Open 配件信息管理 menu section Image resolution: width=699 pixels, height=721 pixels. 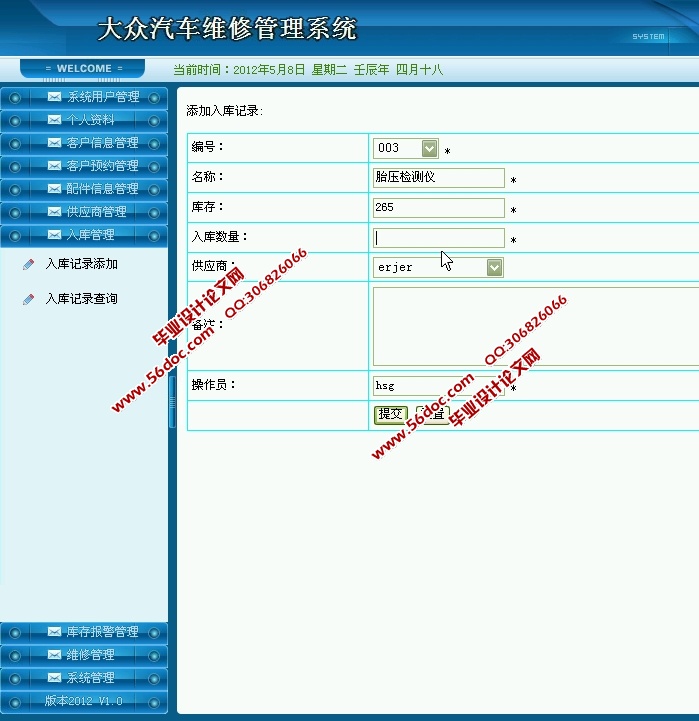coord(84,189)
